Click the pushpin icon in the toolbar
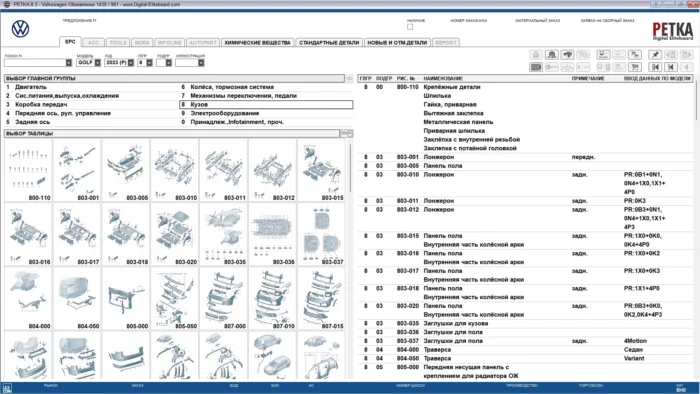 coord(655,55)
